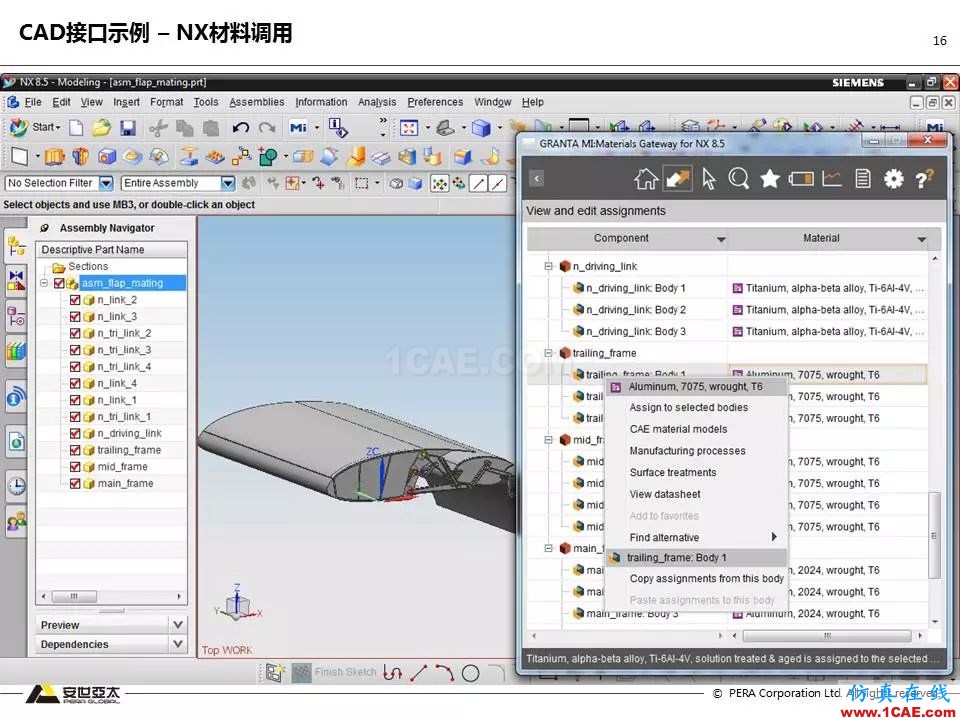The image size is (960, 720).
Task: Select the Sections folder in navigator
Action: coord(80,267)
